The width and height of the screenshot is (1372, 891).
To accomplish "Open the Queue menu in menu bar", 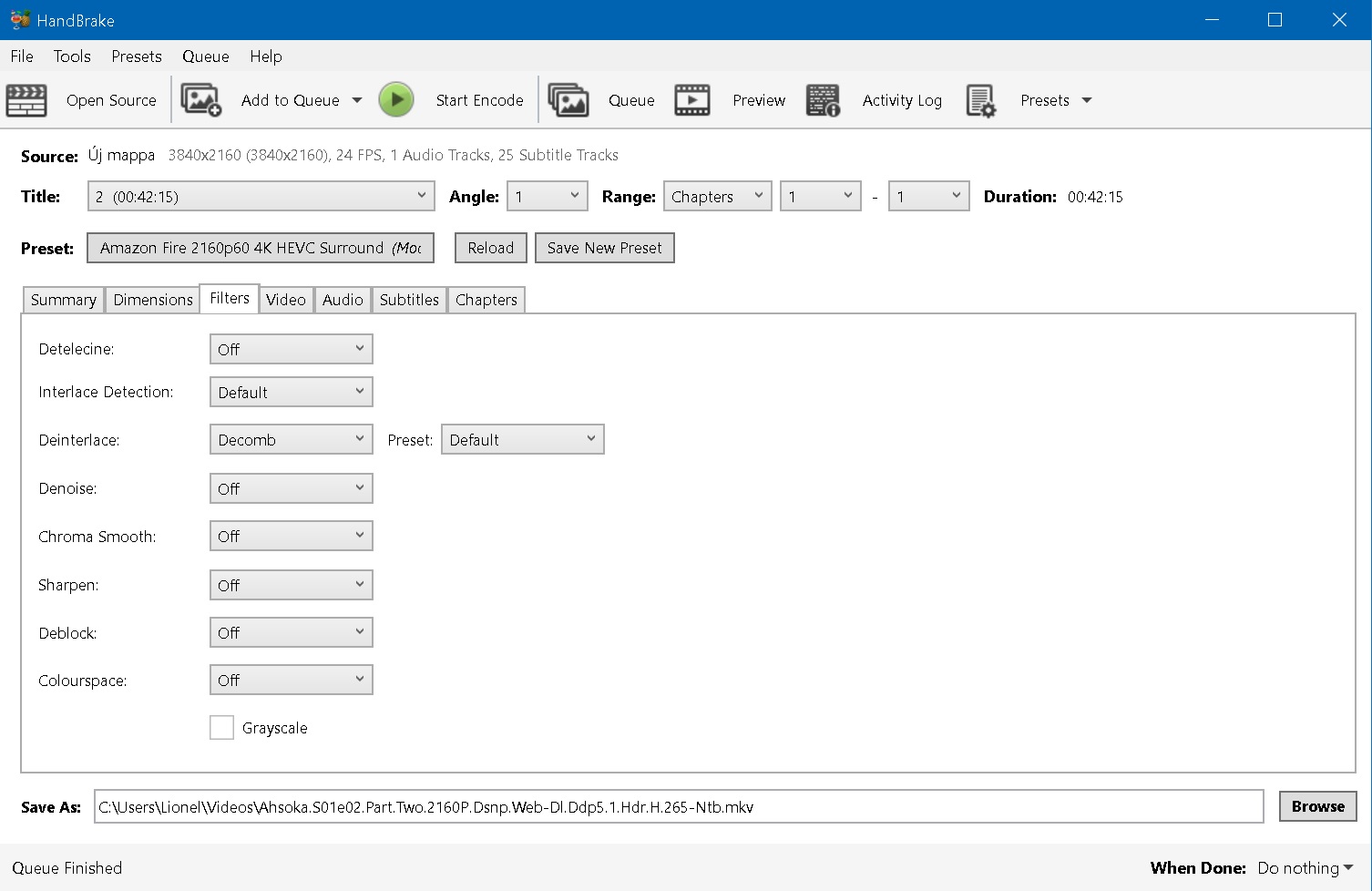I will pyautogui.click(x=206, y=56).
